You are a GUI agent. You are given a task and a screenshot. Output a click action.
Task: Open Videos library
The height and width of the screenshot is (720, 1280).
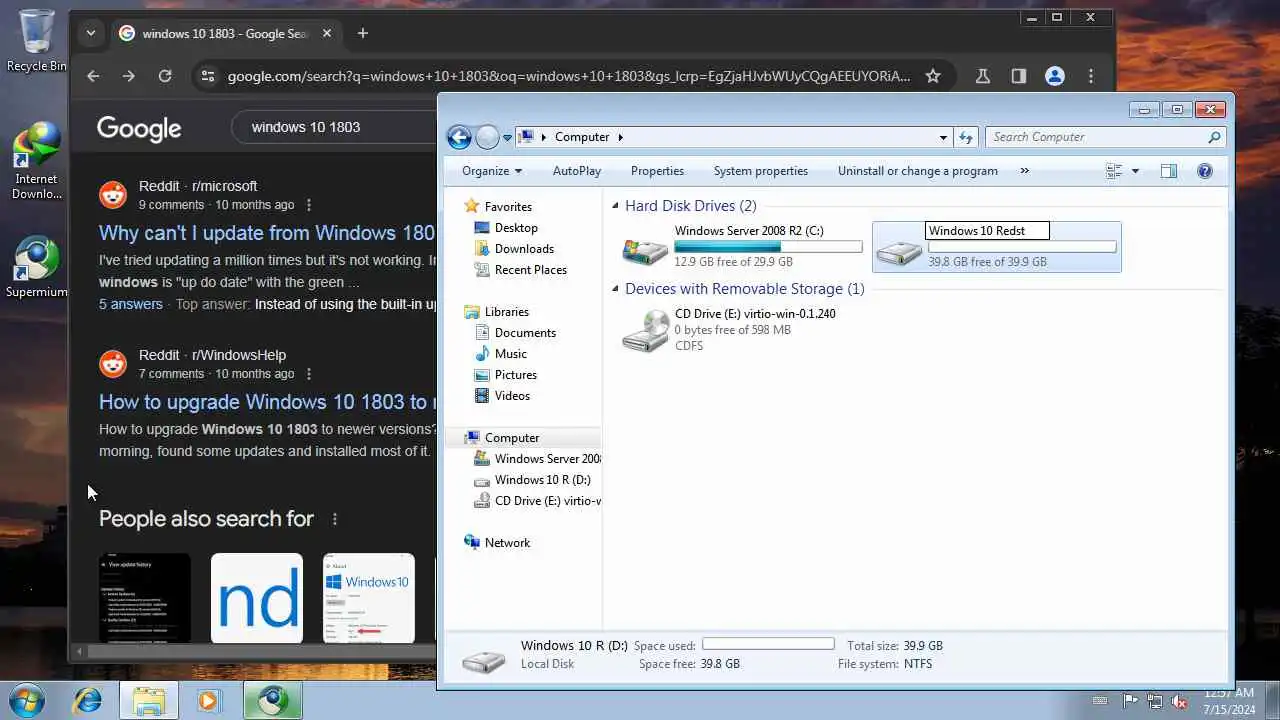point(512,396)
